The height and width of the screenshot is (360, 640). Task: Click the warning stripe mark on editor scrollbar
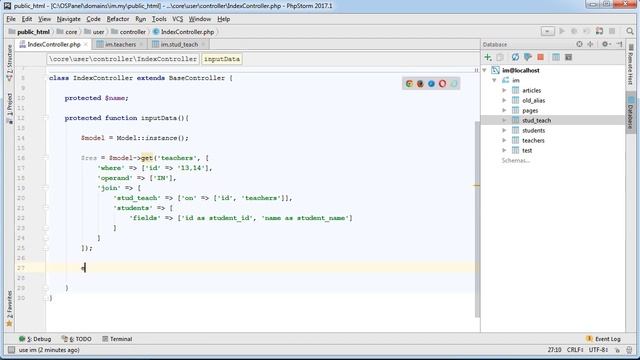pos(476,186)
